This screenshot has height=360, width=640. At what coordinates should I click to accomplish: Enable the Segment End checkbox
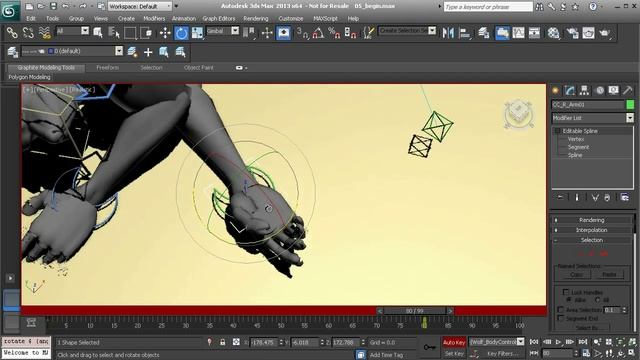(x=560, y=318)
